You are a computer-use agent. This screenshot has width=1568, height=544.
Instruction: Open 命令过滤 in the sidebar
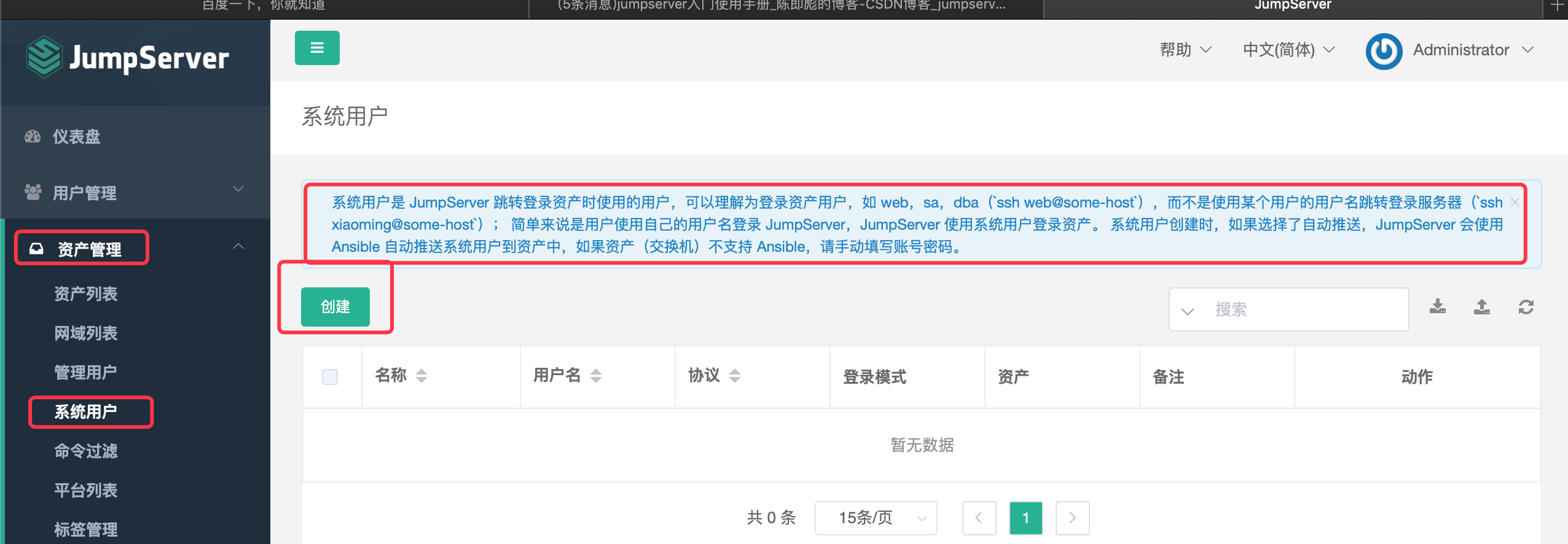click(86, 451)
